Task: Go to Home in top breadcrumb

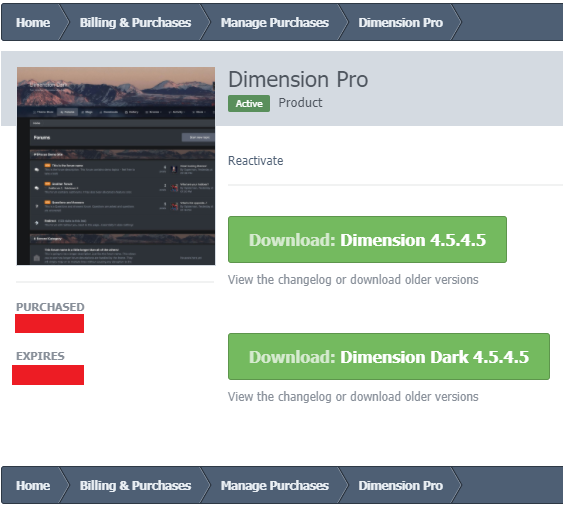Action: [33, 23]
